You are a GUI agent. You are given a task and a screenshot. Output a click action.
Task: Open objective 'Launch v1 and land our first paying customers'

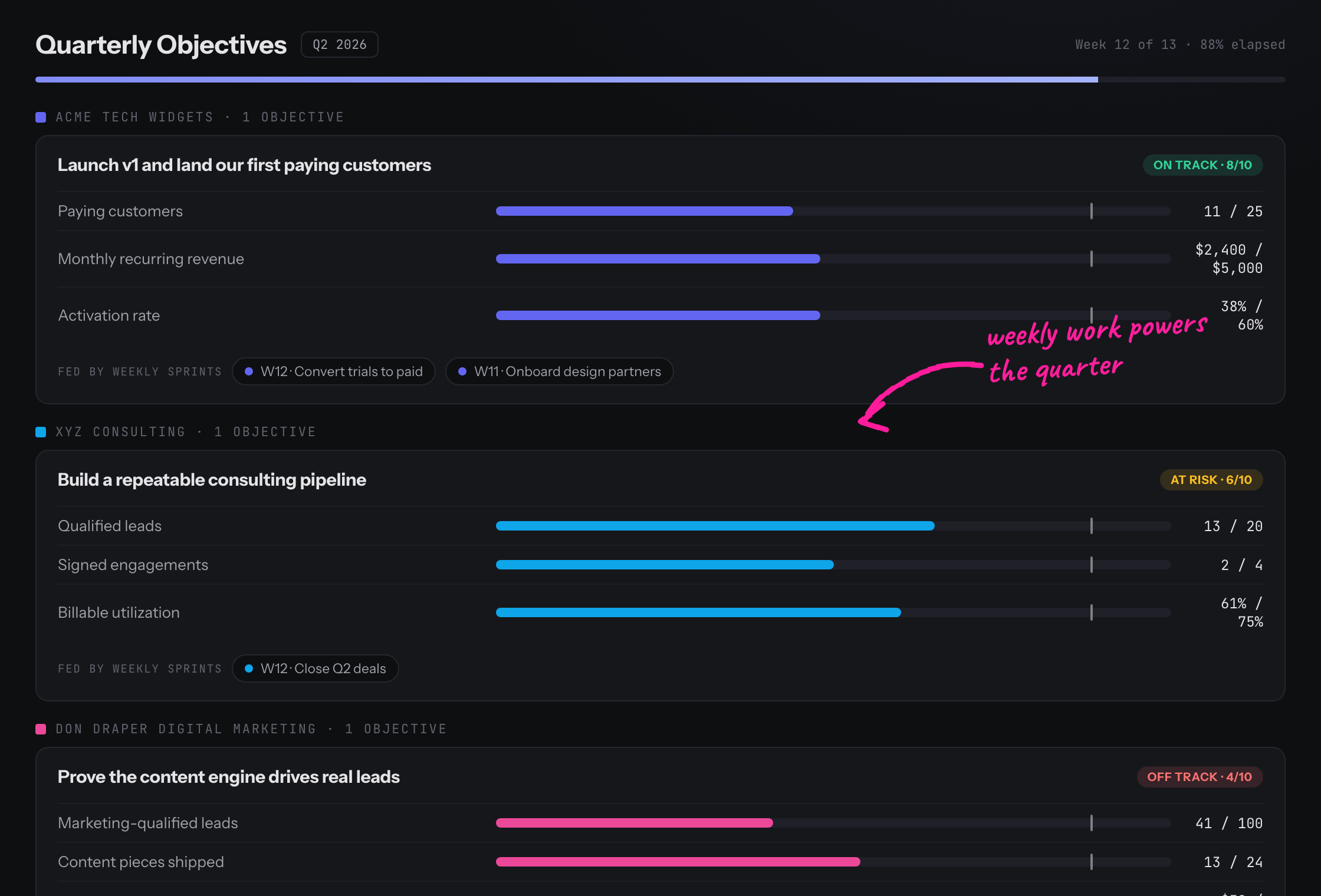click(x=244, y=165)
